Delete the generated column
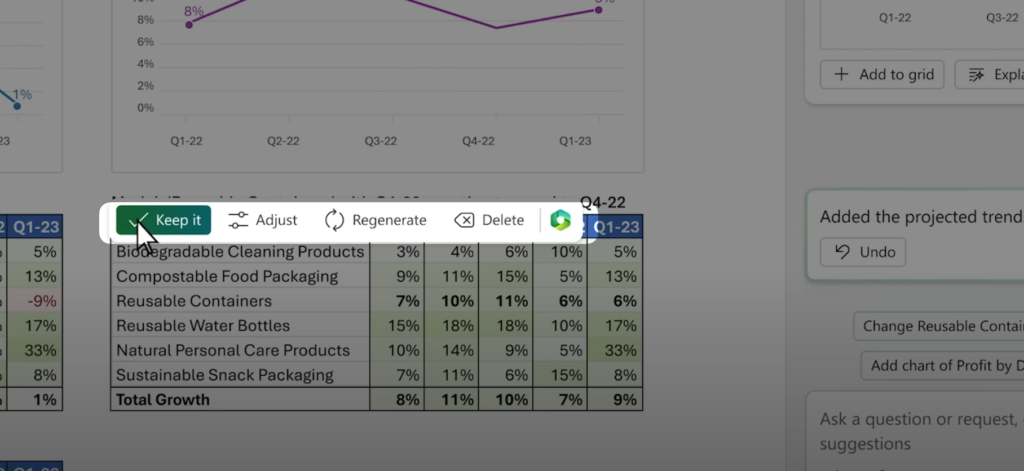This screenshot has height=471, width=1024. click(x=489, y=220)
